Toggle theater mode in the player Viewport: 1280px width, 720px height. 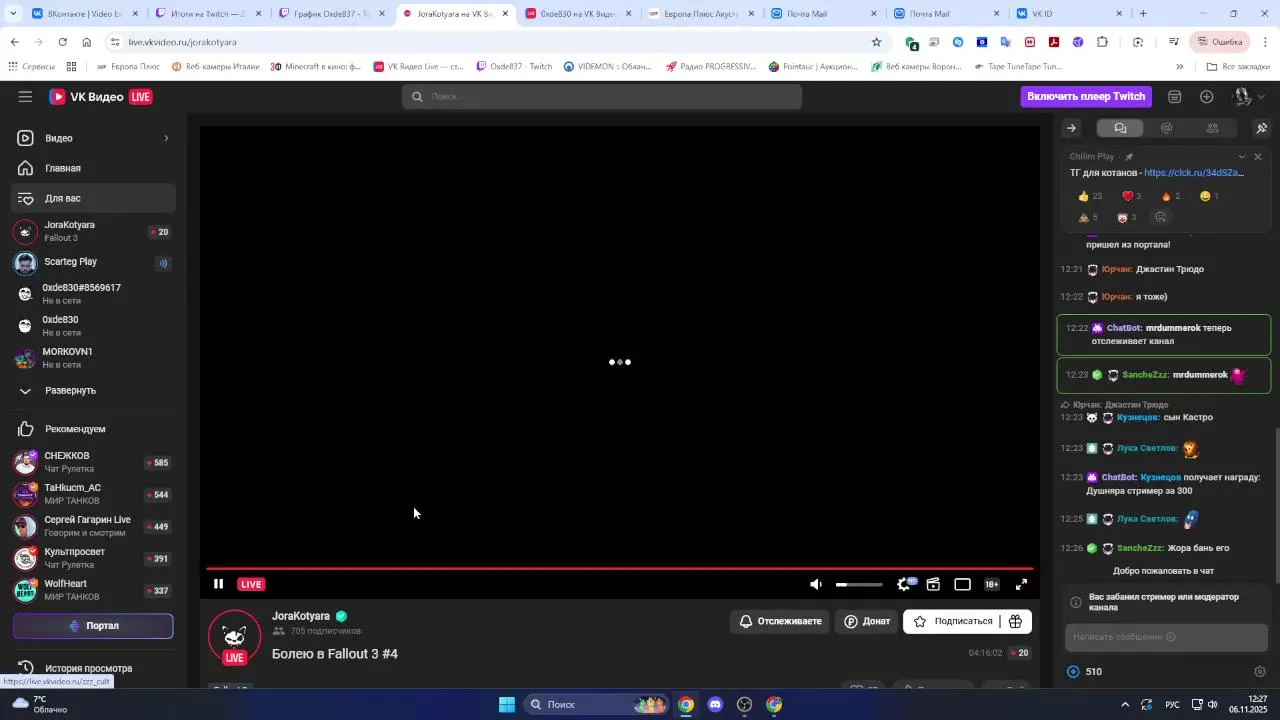point(962,584)
